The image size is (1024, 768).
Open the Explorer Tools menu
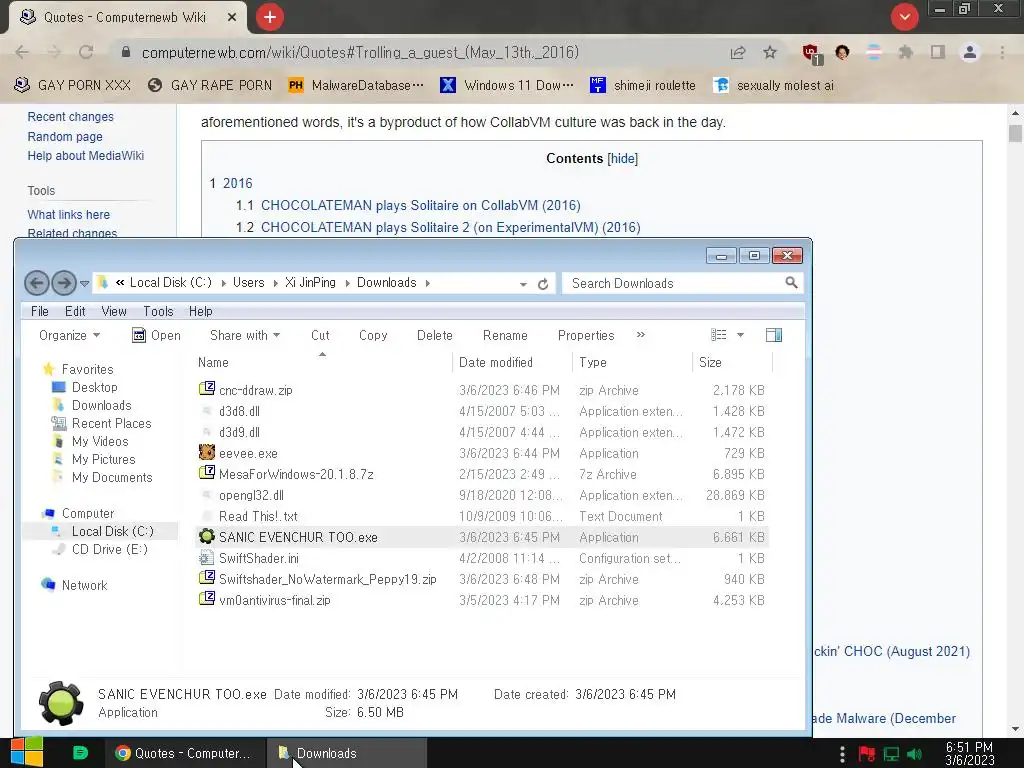158,312
